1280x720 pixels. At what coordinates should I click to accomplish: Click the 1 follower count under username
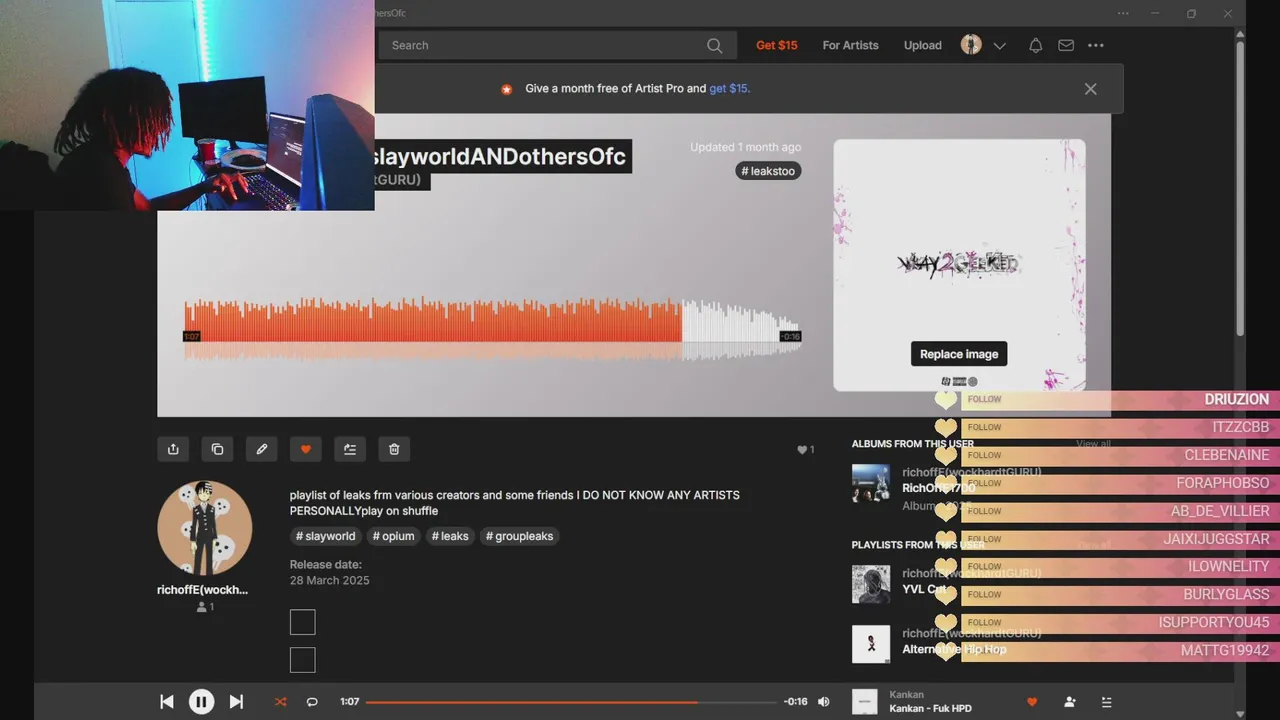tap(205, 607)
